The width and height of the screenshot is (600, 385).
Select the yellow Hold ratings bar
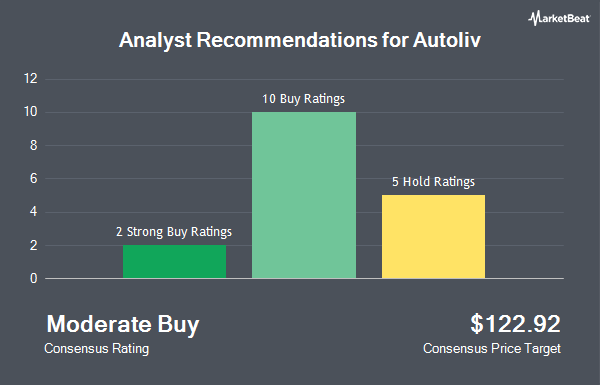coord(434,237)
